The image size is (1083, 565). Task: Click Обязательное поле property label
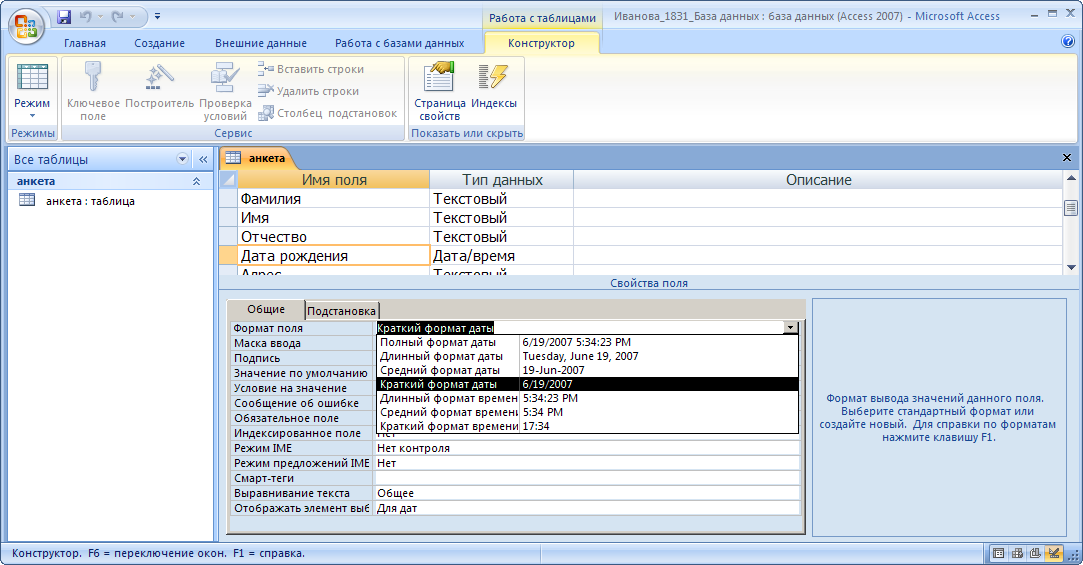click(x=302, y=418)
